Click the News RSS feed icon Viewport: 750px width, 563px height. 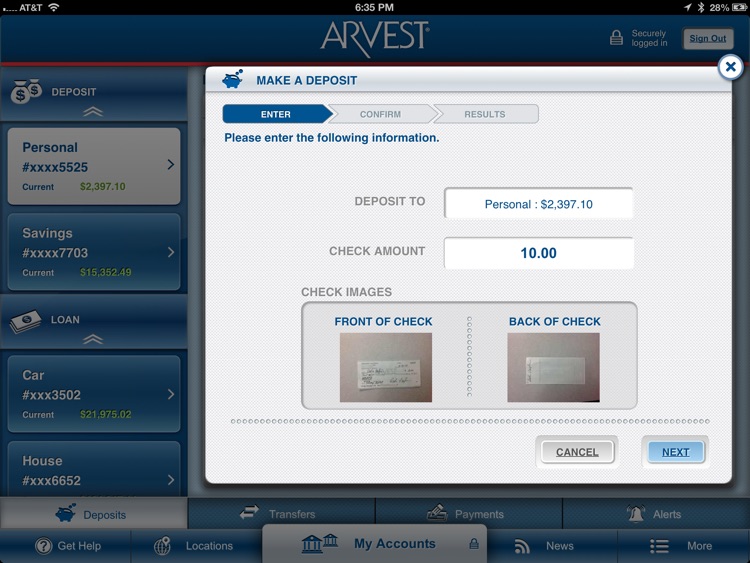(522, 546)
